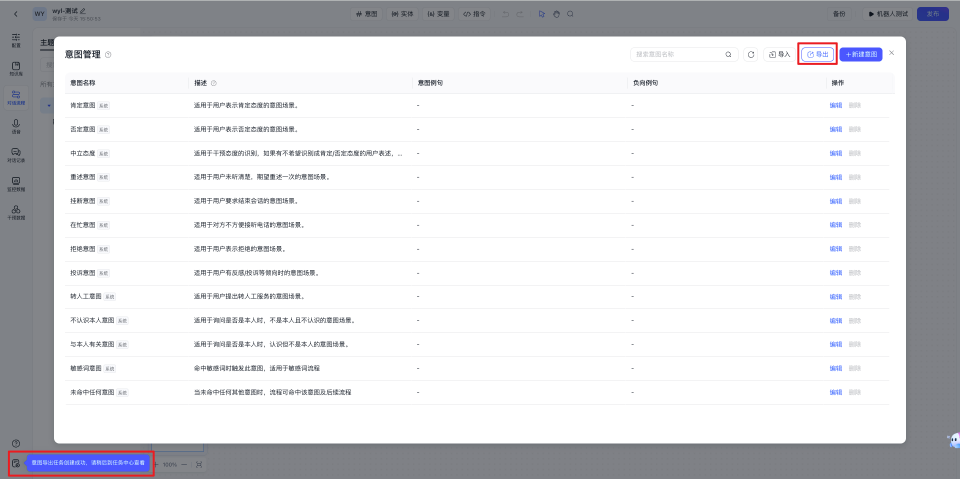The height and width of the screenshot is (479, 960).
Task: Focus the 搜索意图名称 search field
Action: [675, 54]
